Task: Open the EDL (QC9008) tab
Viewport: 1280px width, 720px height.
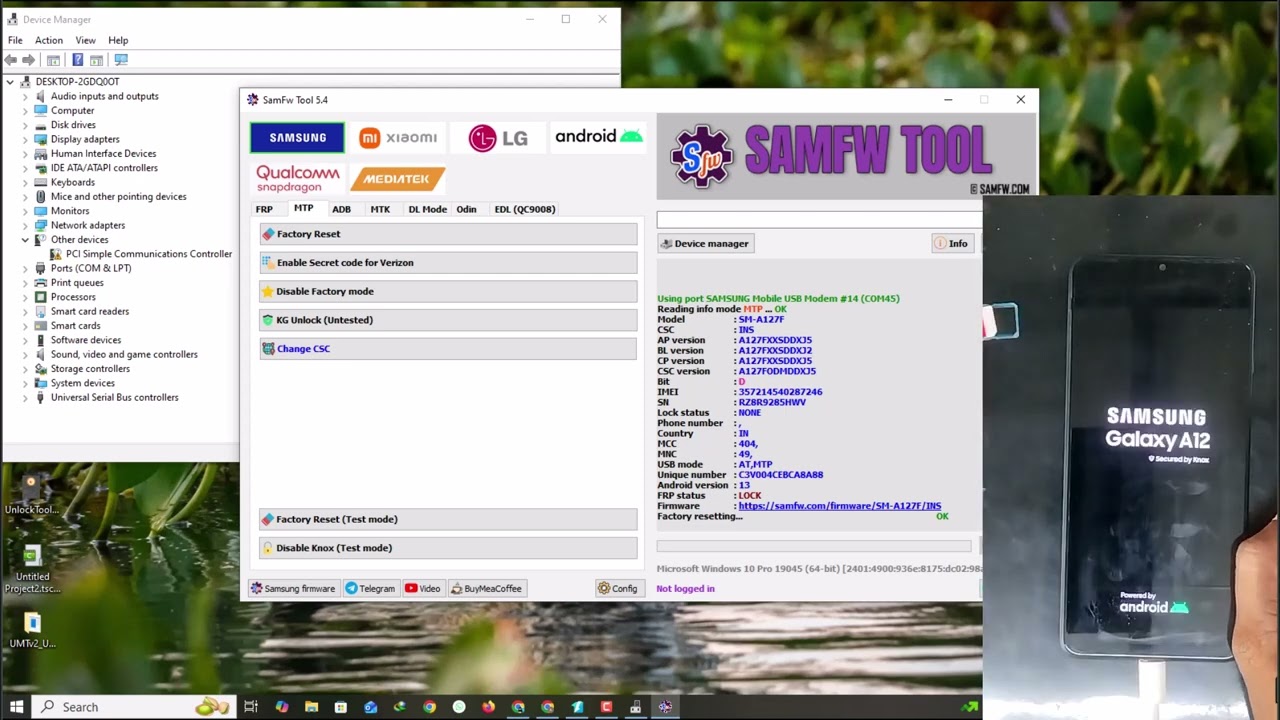Action: 524,209
